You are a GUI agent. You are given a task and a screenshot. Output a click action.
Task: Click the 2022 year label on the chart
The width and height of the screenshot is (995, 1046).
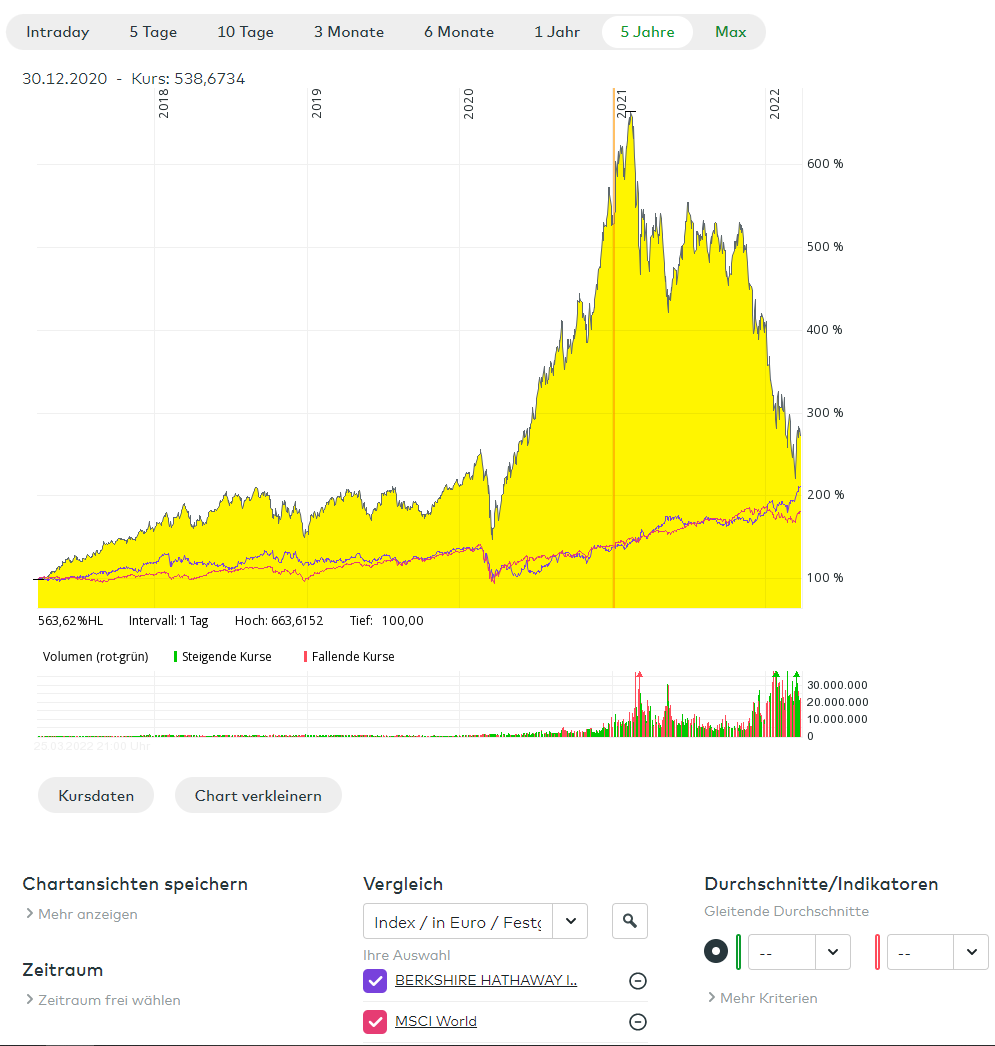(x=774, y=104)
